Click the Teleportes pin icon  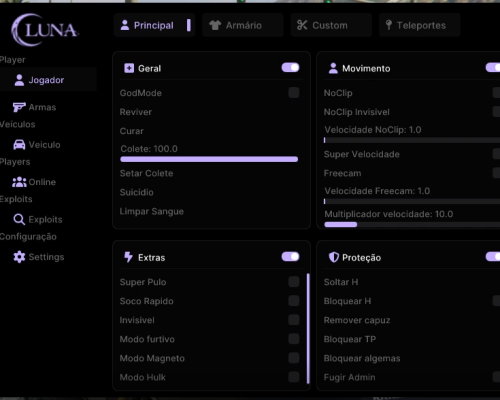pyautogui.click(x=388, y=25)
